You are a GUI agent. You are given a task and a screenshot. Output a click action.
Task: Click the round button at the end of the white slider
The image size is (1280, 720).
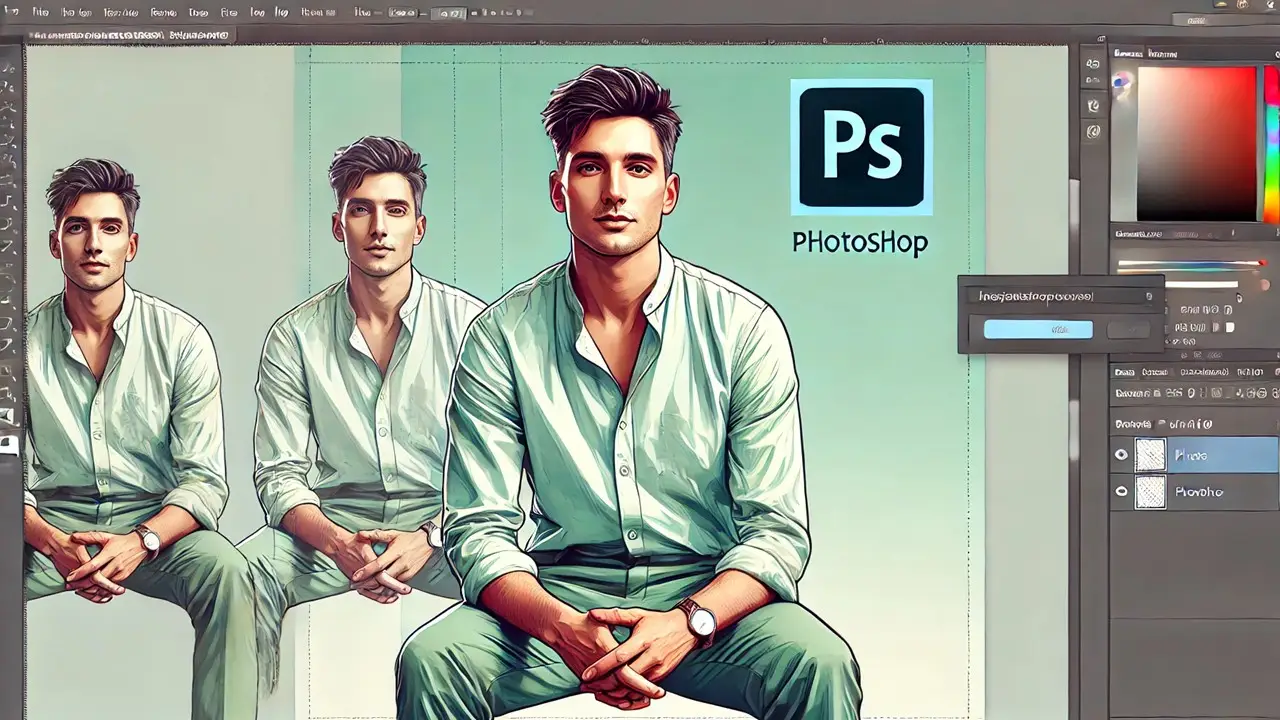pyautogui.click(x=1239, y=297)
